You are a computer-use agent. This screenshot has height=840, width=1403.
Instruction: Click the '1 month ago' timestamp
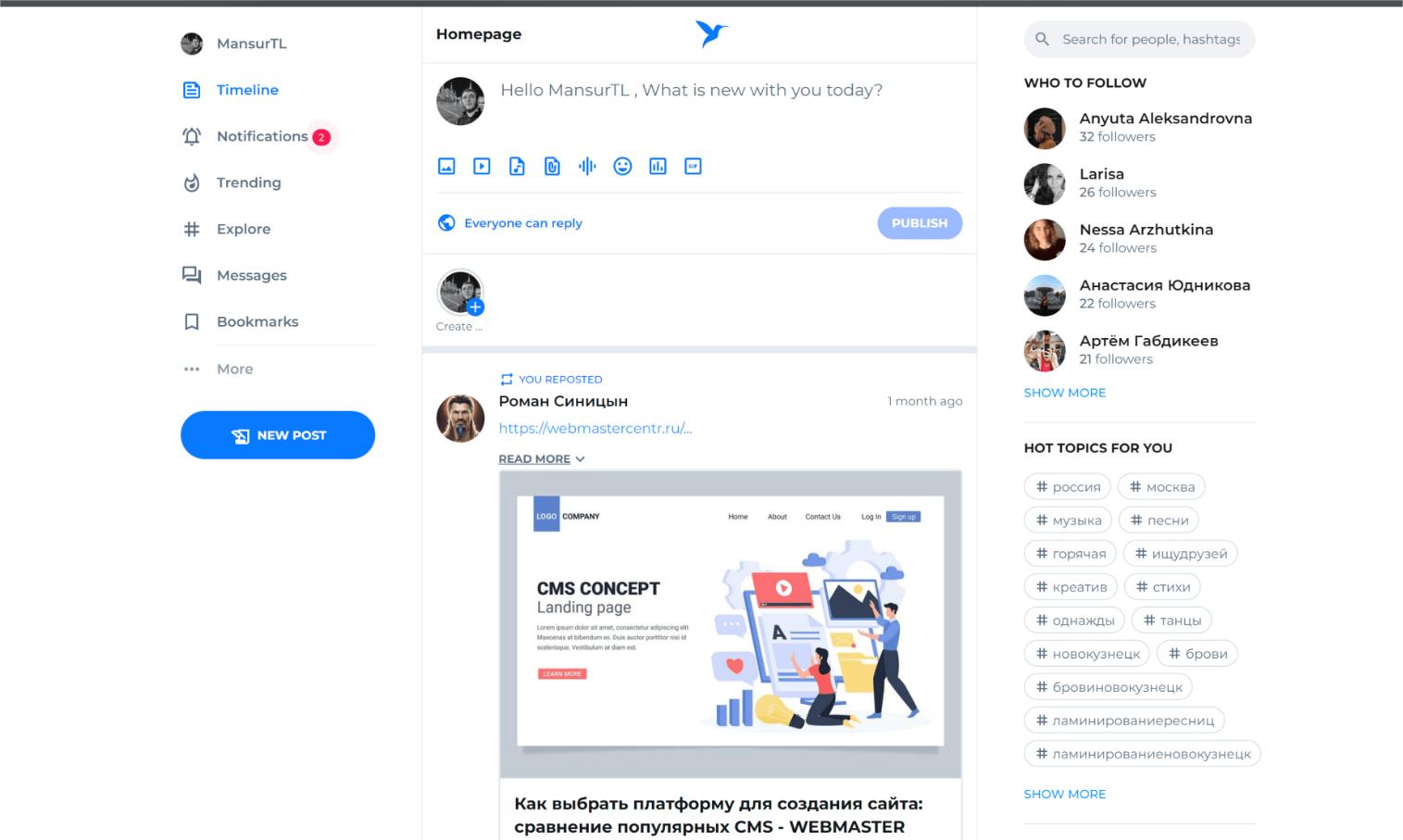924,401
